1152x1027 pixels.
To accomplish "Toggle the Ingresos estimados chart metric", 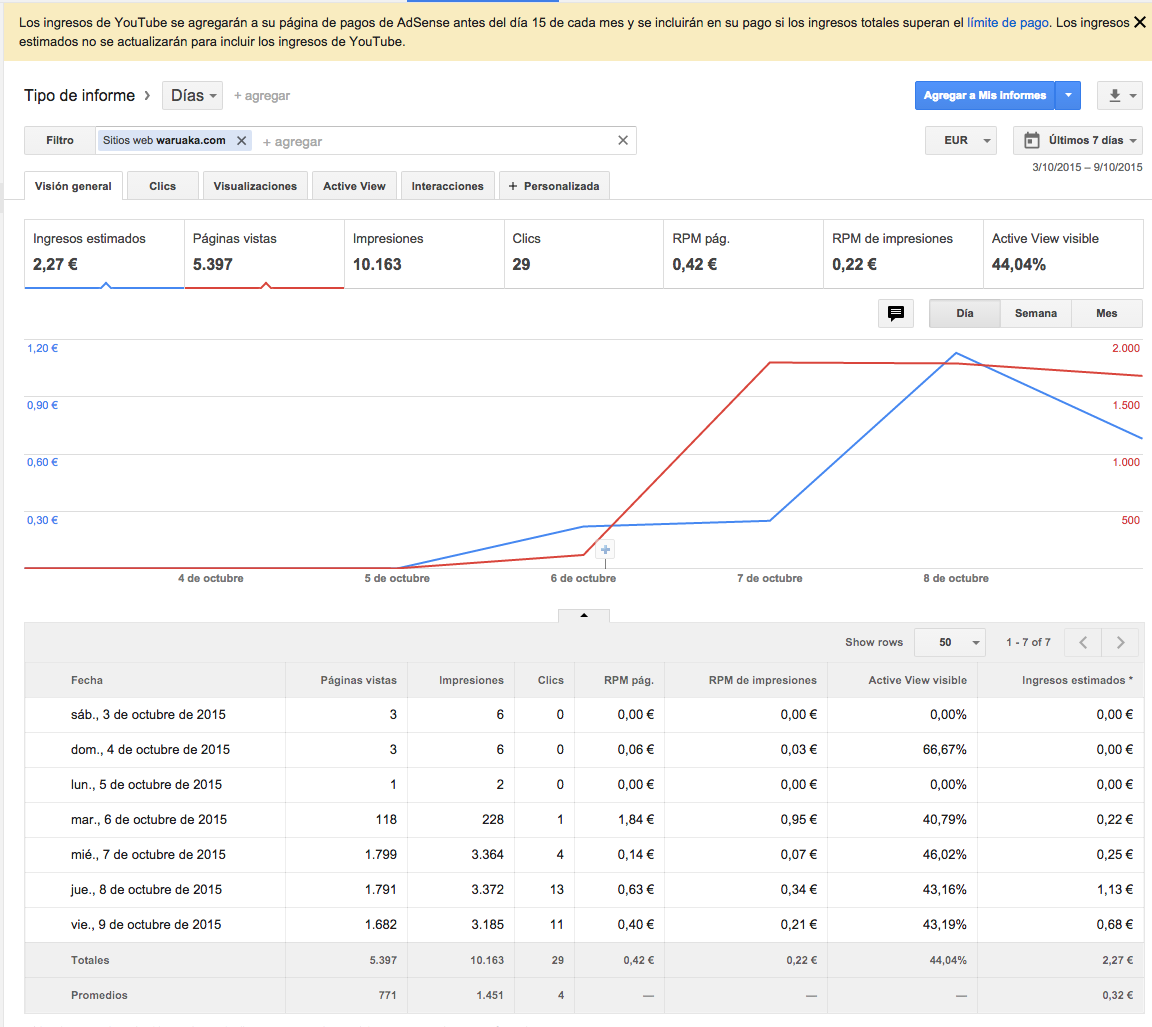I will tap(104, 253).
